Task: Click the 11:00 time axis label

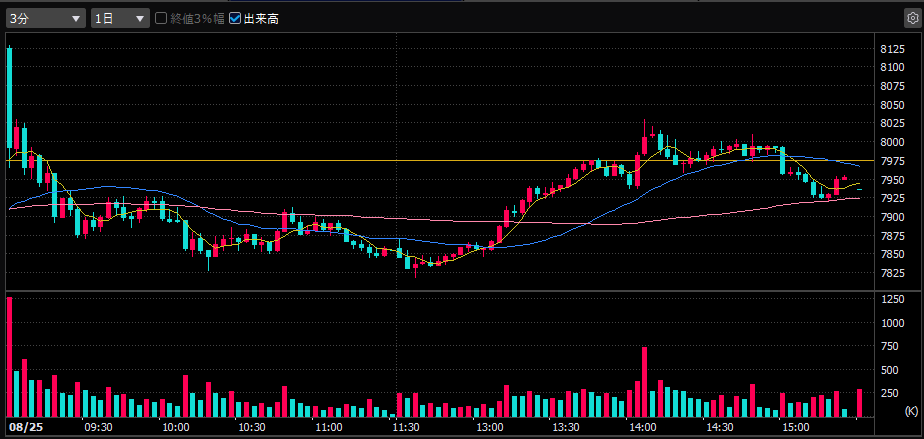Action: point(329,427)
